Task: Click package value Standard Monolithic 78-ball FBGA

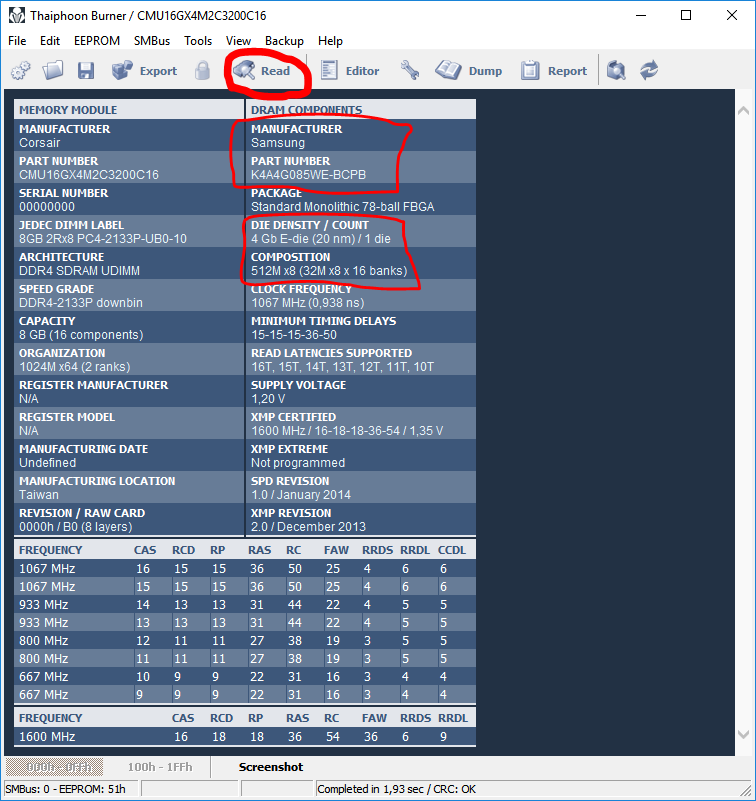Action: pyautogui.click(x=343, y=207)
